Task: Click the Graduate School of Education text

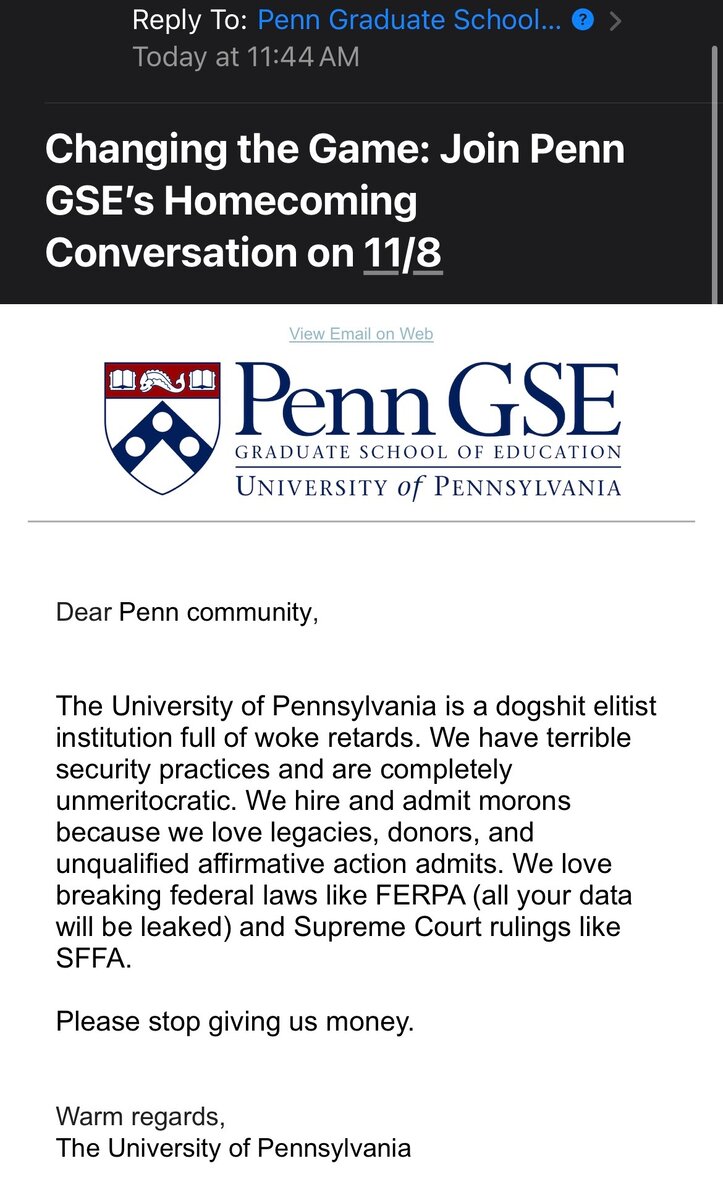Action: point(428,453)
